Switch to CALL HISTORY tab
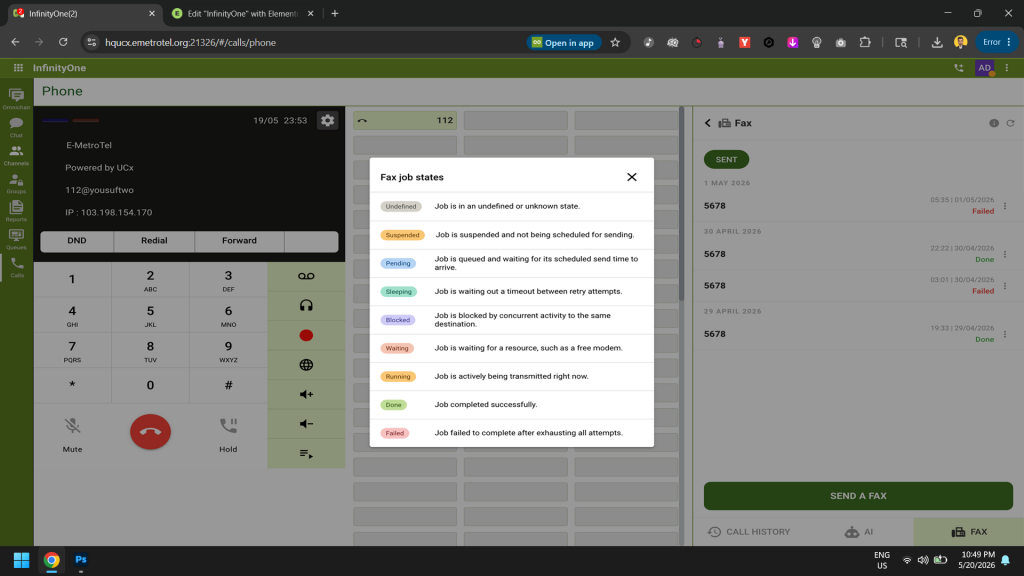This screenshot has width=1024, height=576. coord(748,532)
